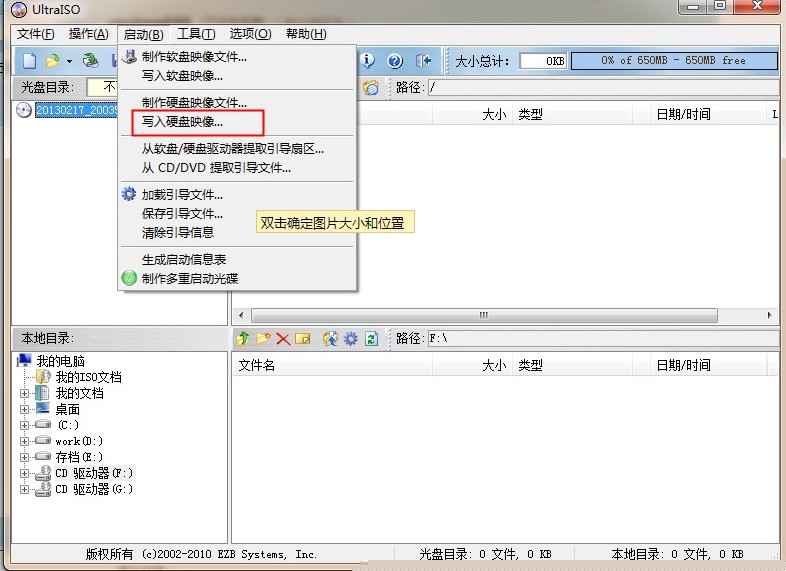Screen dimensions: 786x571
Task: Sort local files by 类型 column
Action: [572, 365]
